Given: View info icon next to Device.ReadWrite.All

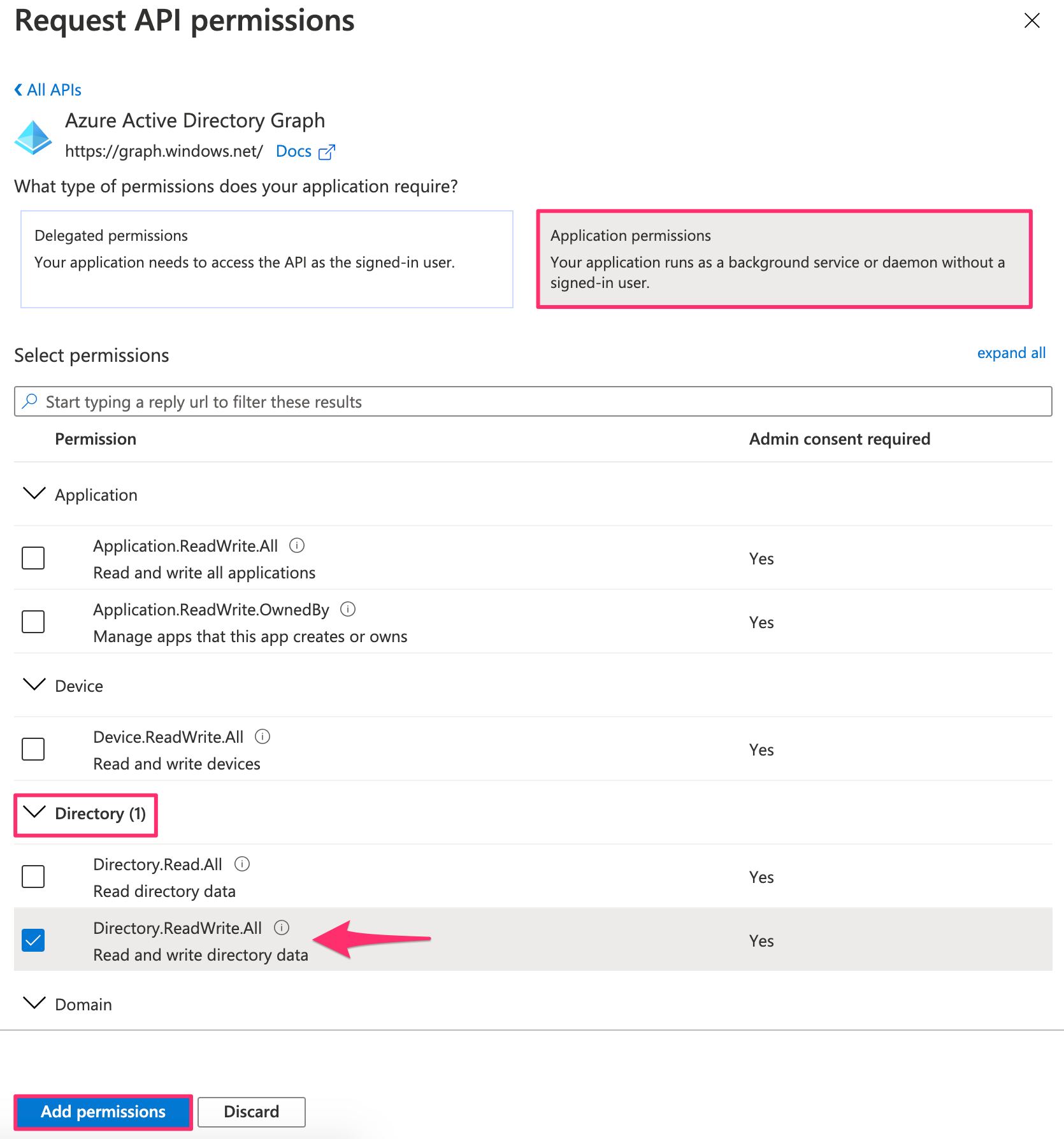Looking at the screenshot, I should (x=263, y=736).
